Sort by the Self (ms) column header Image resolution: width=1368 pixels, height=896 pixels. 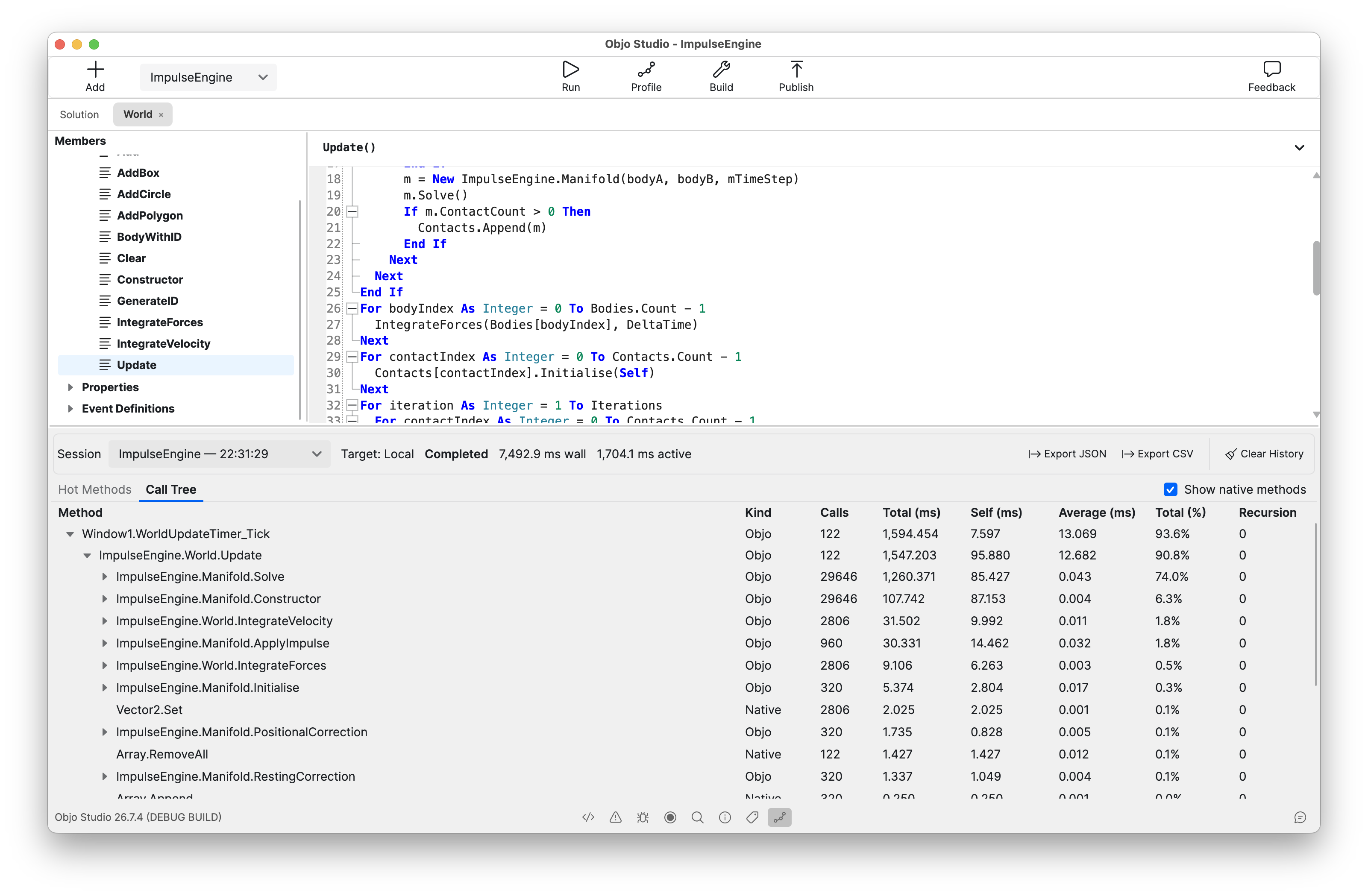pyautogui.click(x=996, y=512)
